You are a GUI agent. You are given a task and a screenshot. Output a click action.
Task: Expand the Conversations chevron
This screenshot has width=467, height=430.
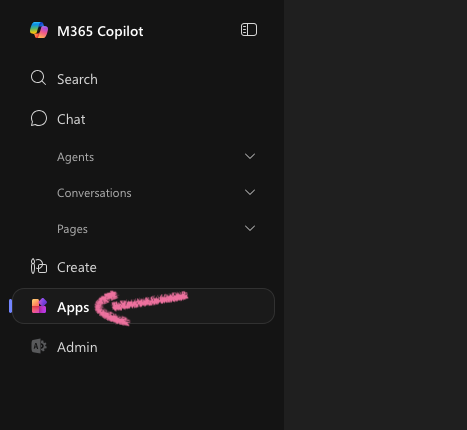click(250, 192)
